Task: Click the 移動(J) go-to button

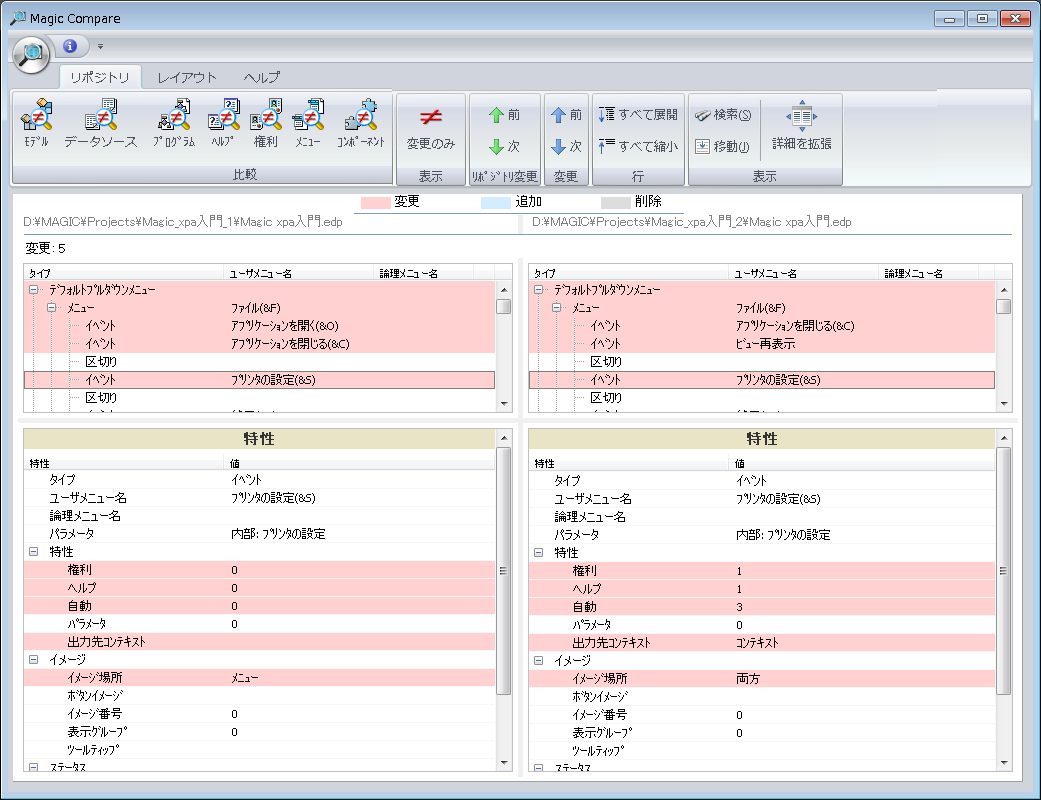Action: click(x=722, y=146)
